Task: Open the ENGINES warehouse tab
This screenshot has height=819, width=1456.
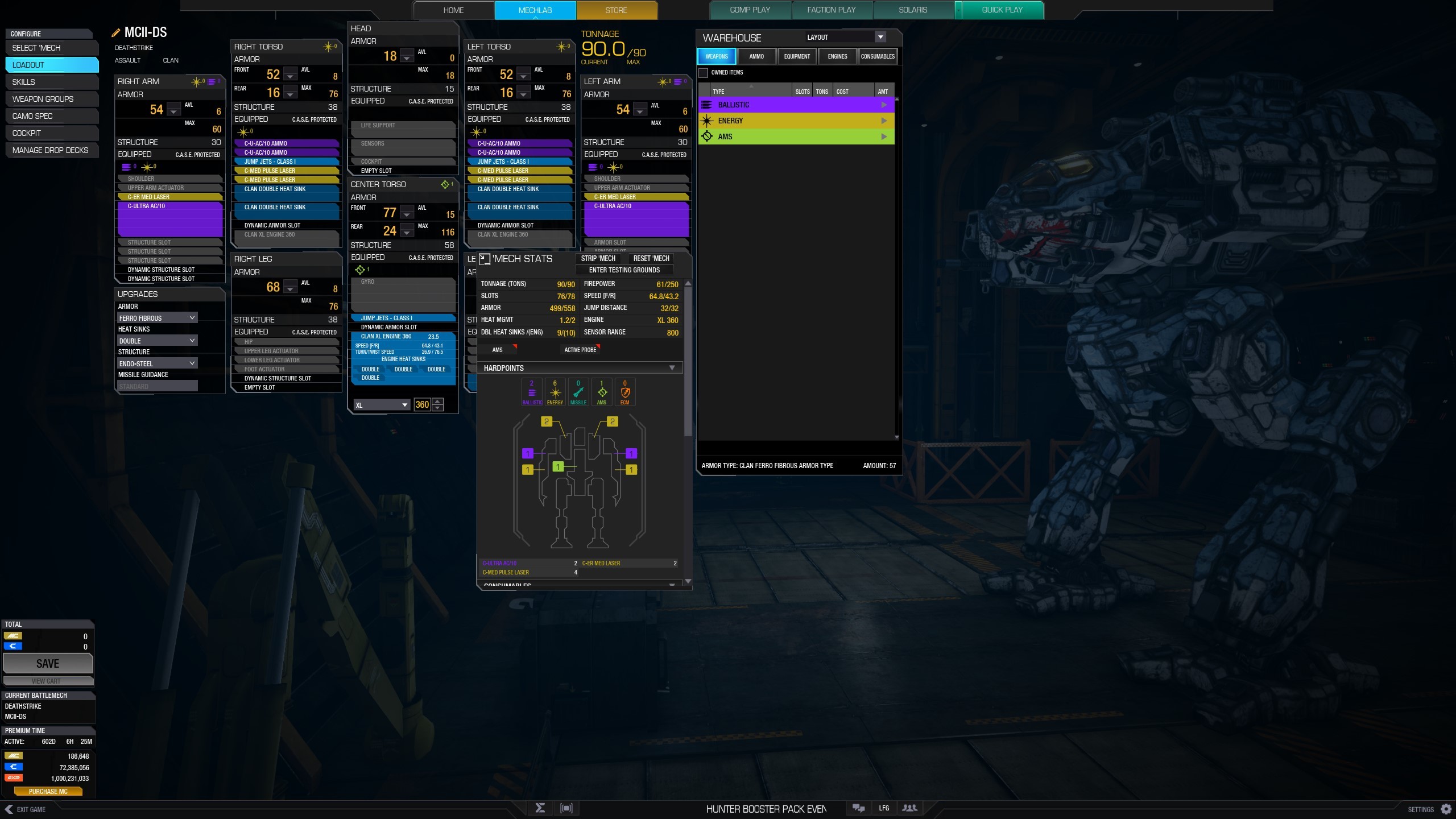Action: click(837, 56)
